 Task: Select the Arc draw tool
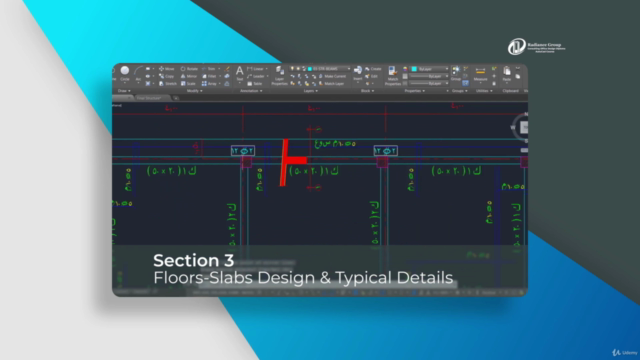coord(138,73)
